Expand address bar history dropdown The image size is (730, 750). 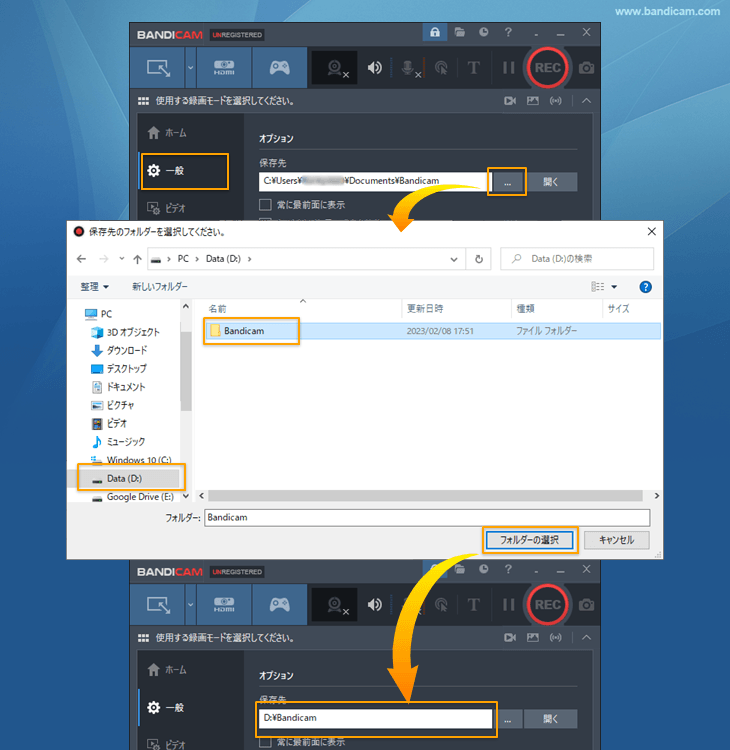pos(453,259)
